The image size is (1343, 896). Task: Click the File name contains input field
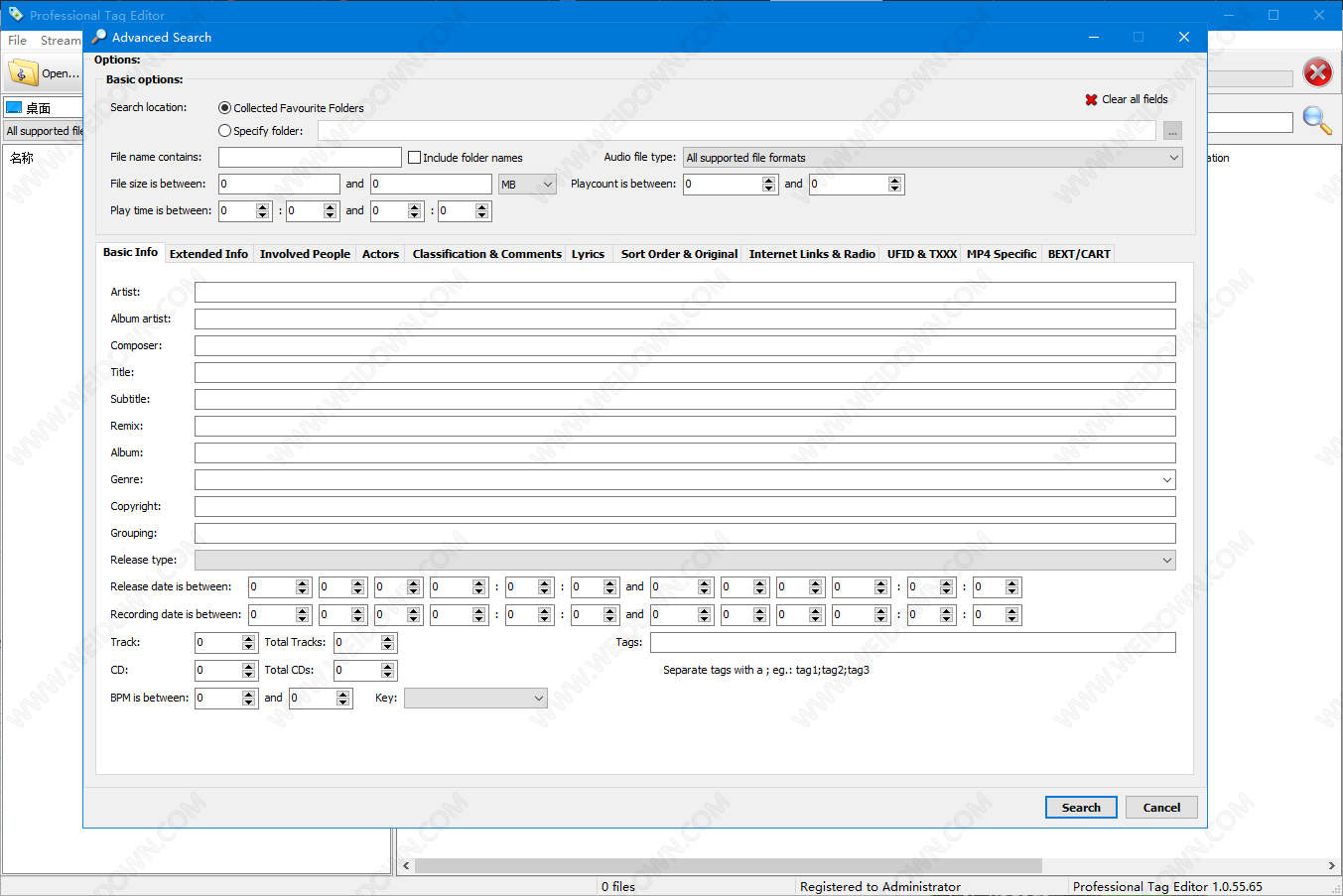pyautogui.click(x=310, y=157)
